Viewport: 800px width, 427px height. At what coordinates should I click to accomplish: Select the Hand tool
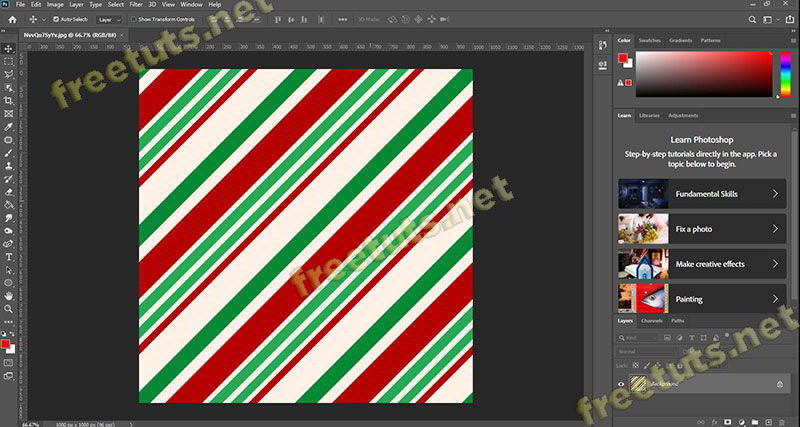pyautogui.click(x=9, y=296)
